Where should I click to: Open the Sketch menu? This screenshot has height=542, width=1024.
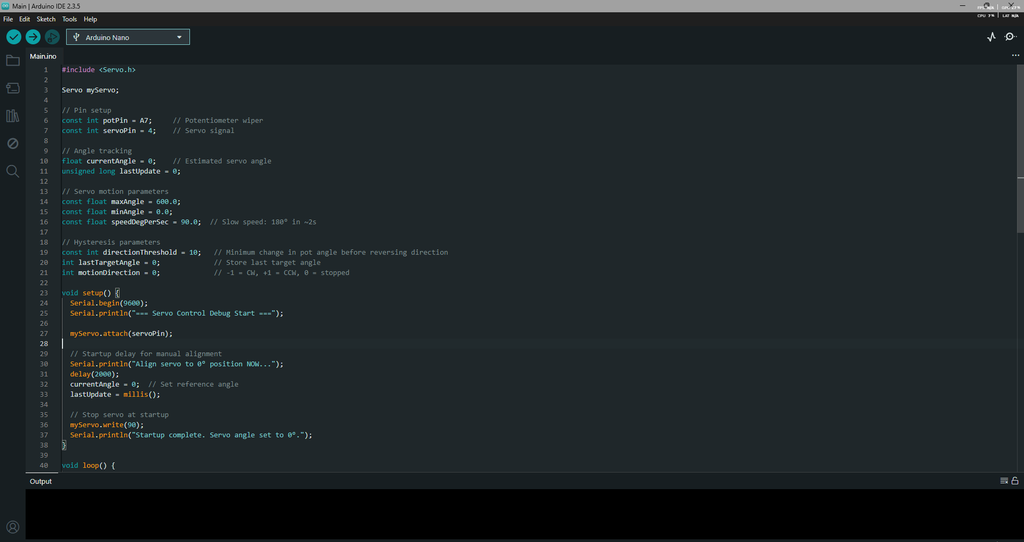pyautogui.click(x=46, y=19)
